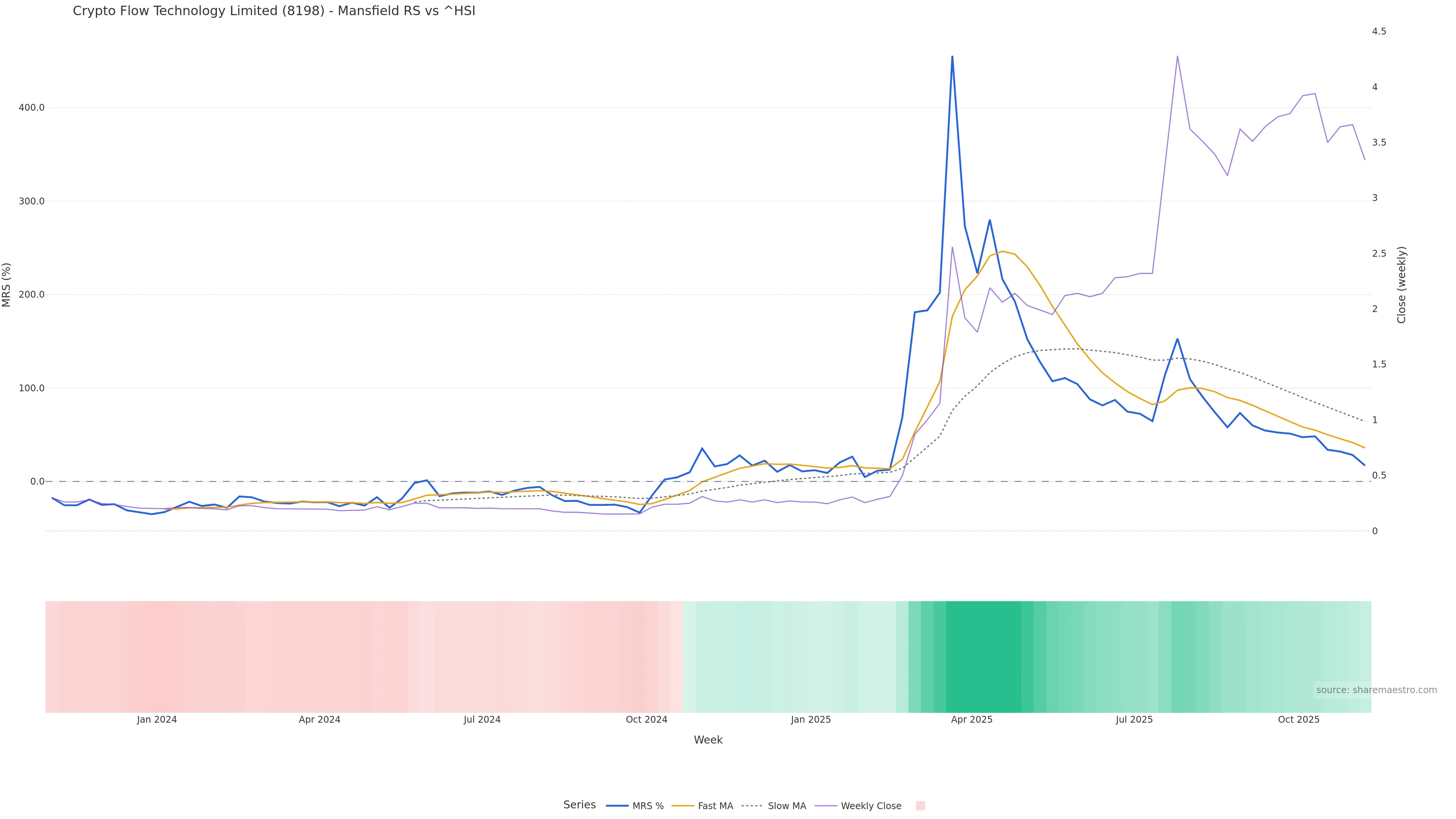Click the purple Weekly Close legend line icon
The width and height of the screenshot is (1456, 819).
pyautogui.click(x=825, y=805)
